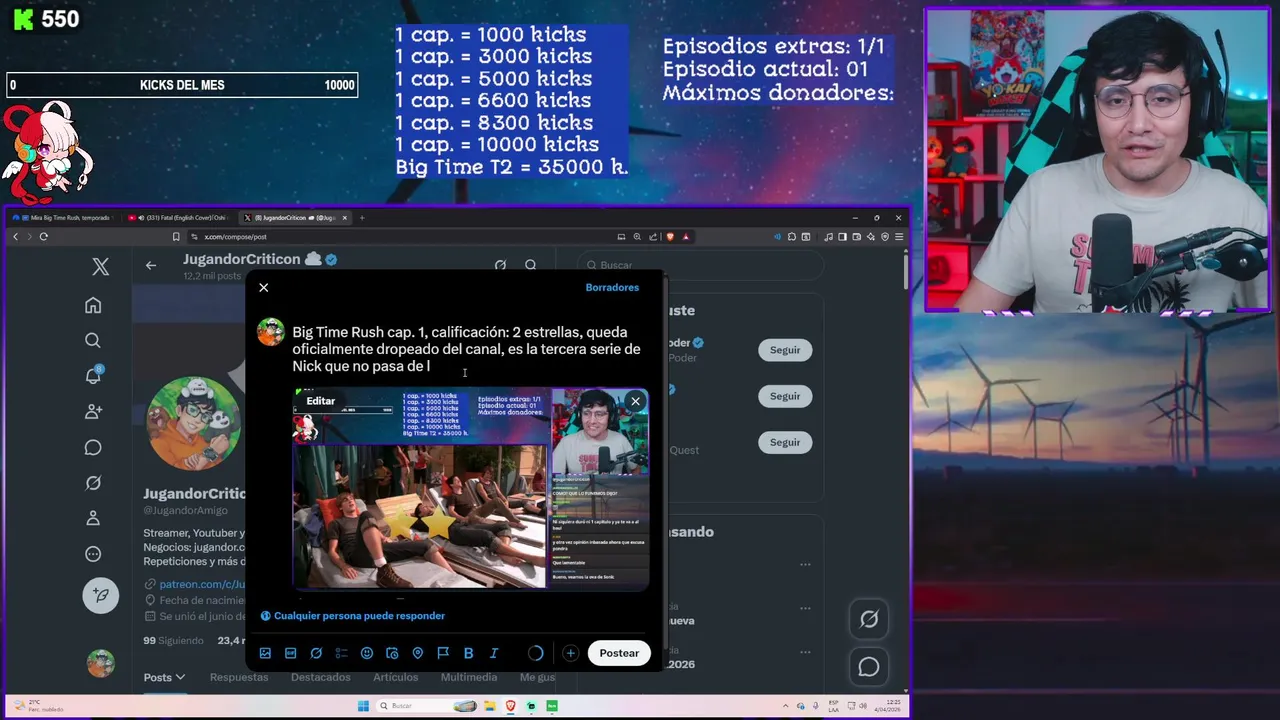Open Brave Shields lion icon
Screen dimensions: 1280x720
(x=670, y=237)
